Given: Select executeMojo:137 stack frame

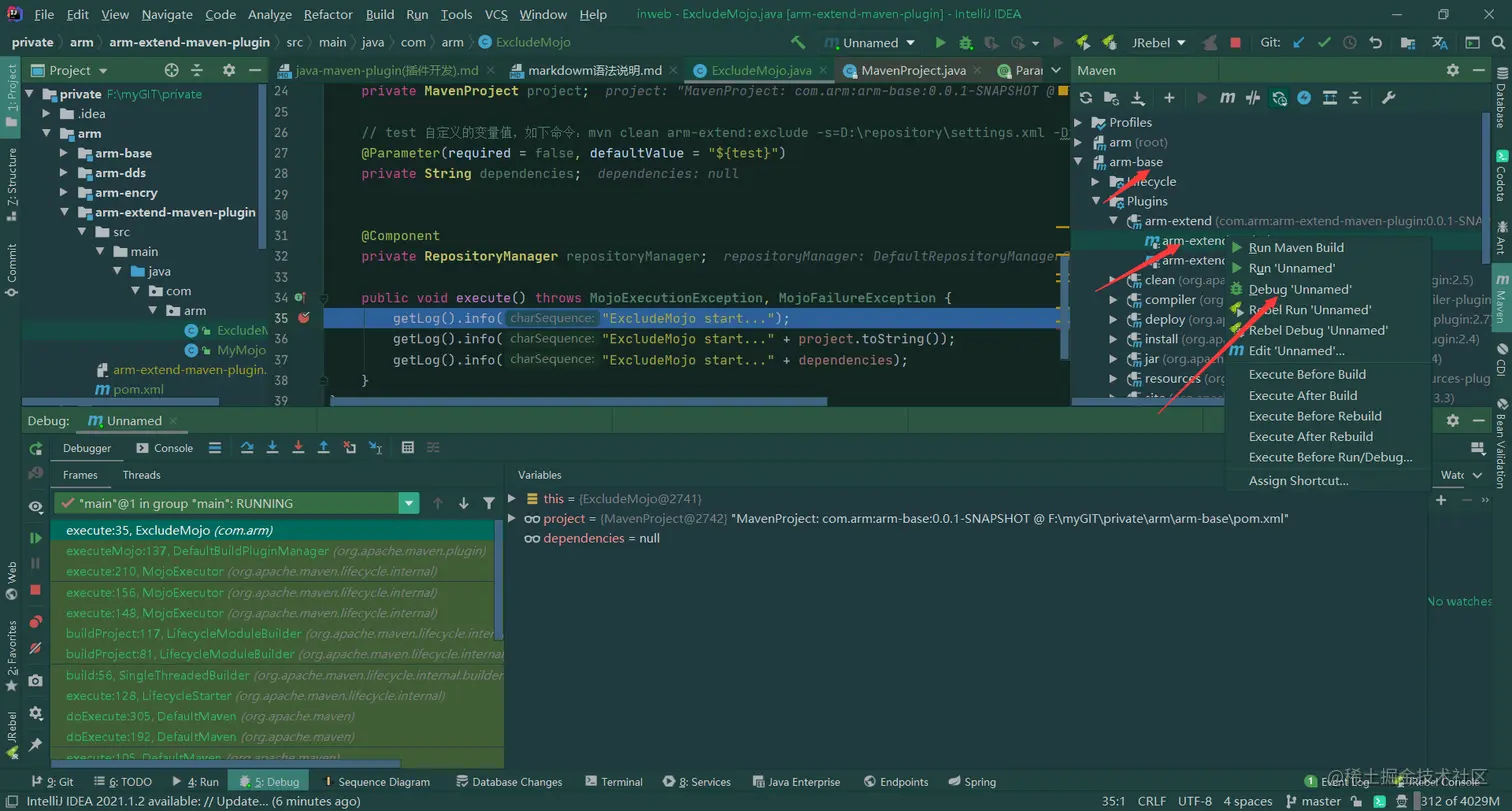Looking at the screenshot, I should [x=275, y=551].
